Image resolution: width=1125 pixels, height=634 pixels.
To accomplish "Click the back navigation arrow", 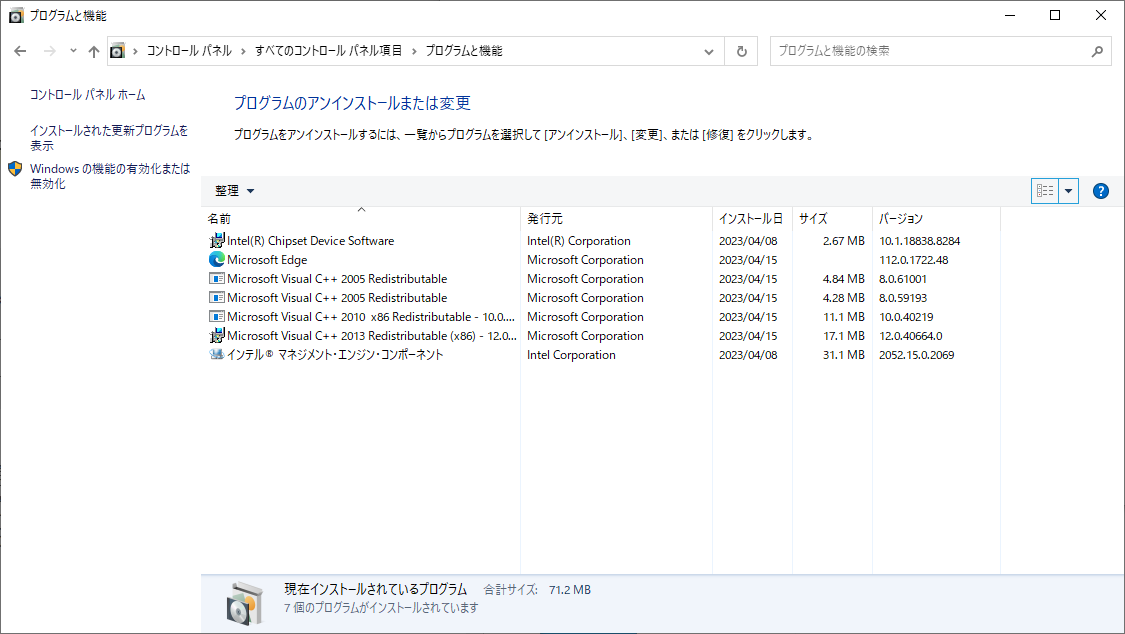I will pyautogui.click(x=20, y=51).
